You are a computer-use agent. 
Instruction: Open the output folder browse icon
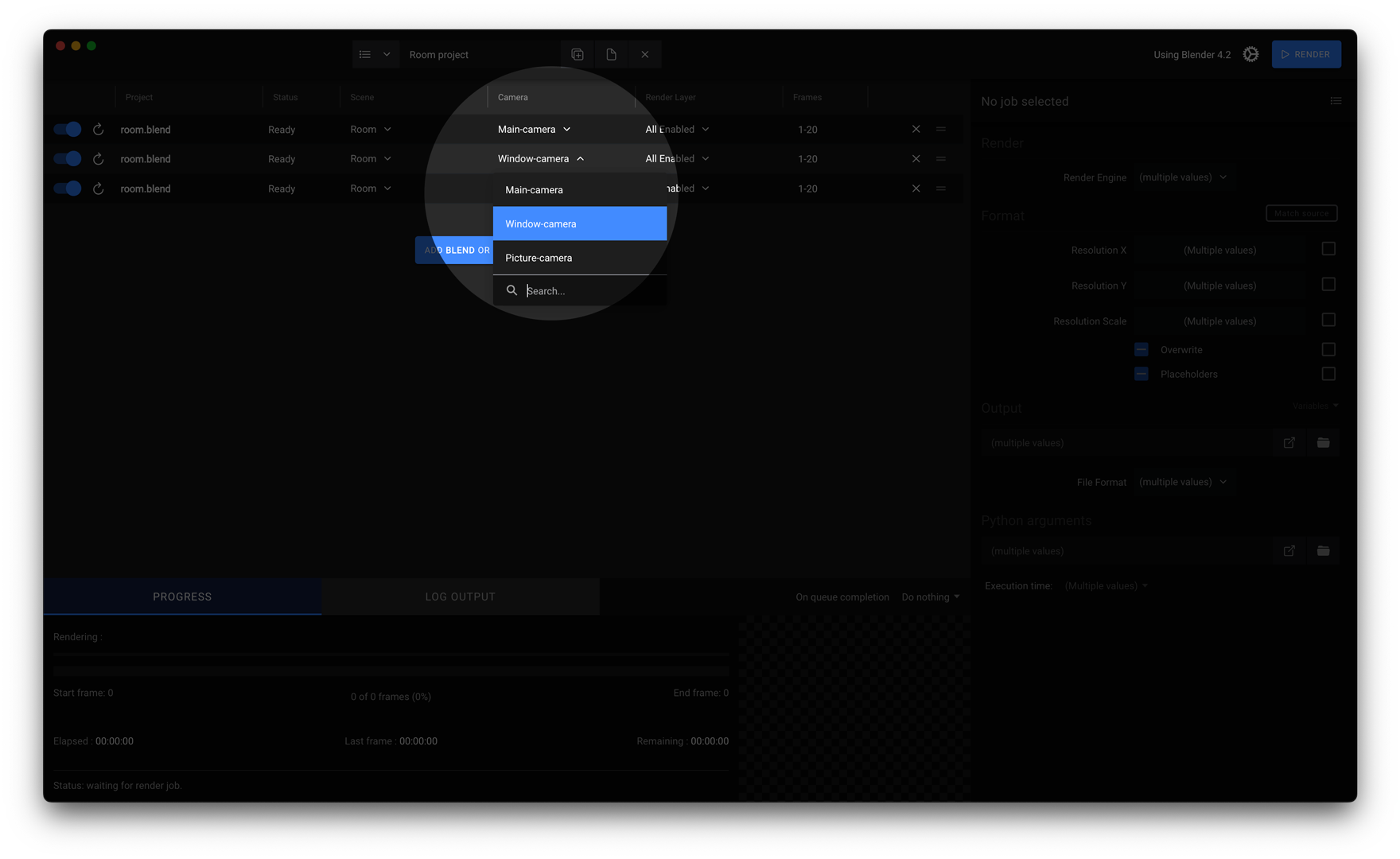pos(1323,443)
